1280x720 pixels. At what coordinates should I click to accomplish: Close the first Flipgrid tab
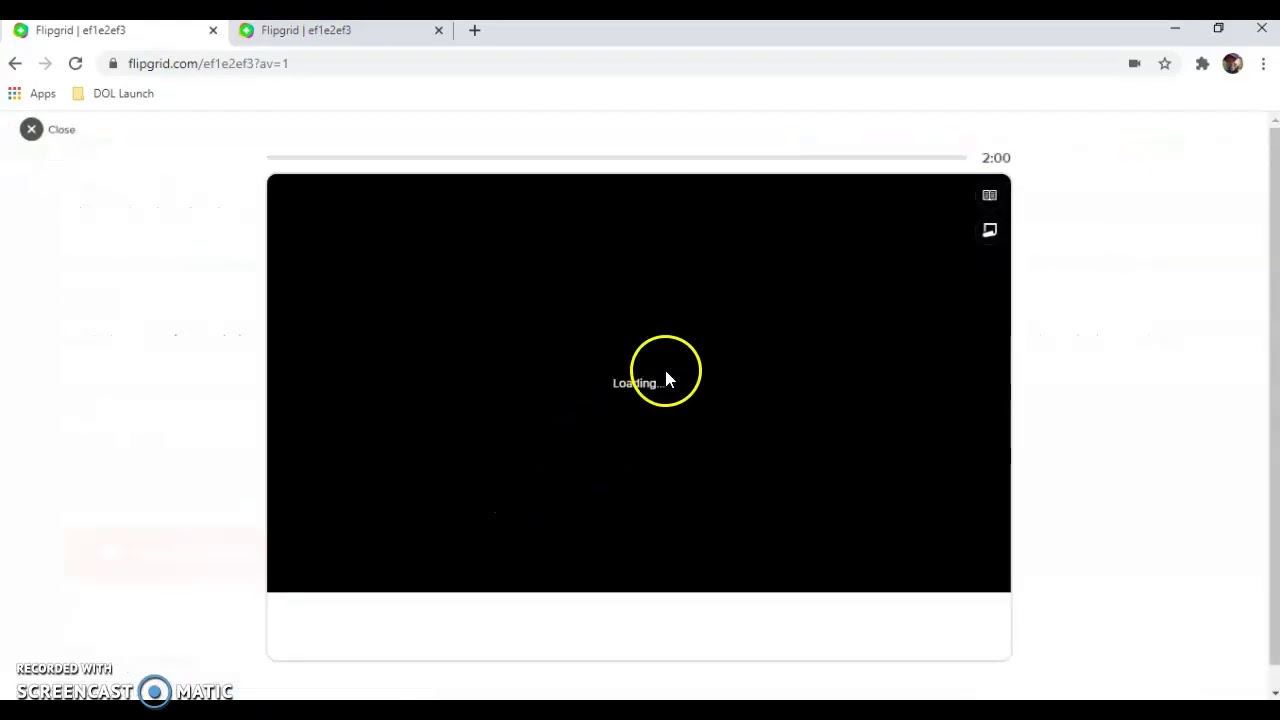[213, 30]
